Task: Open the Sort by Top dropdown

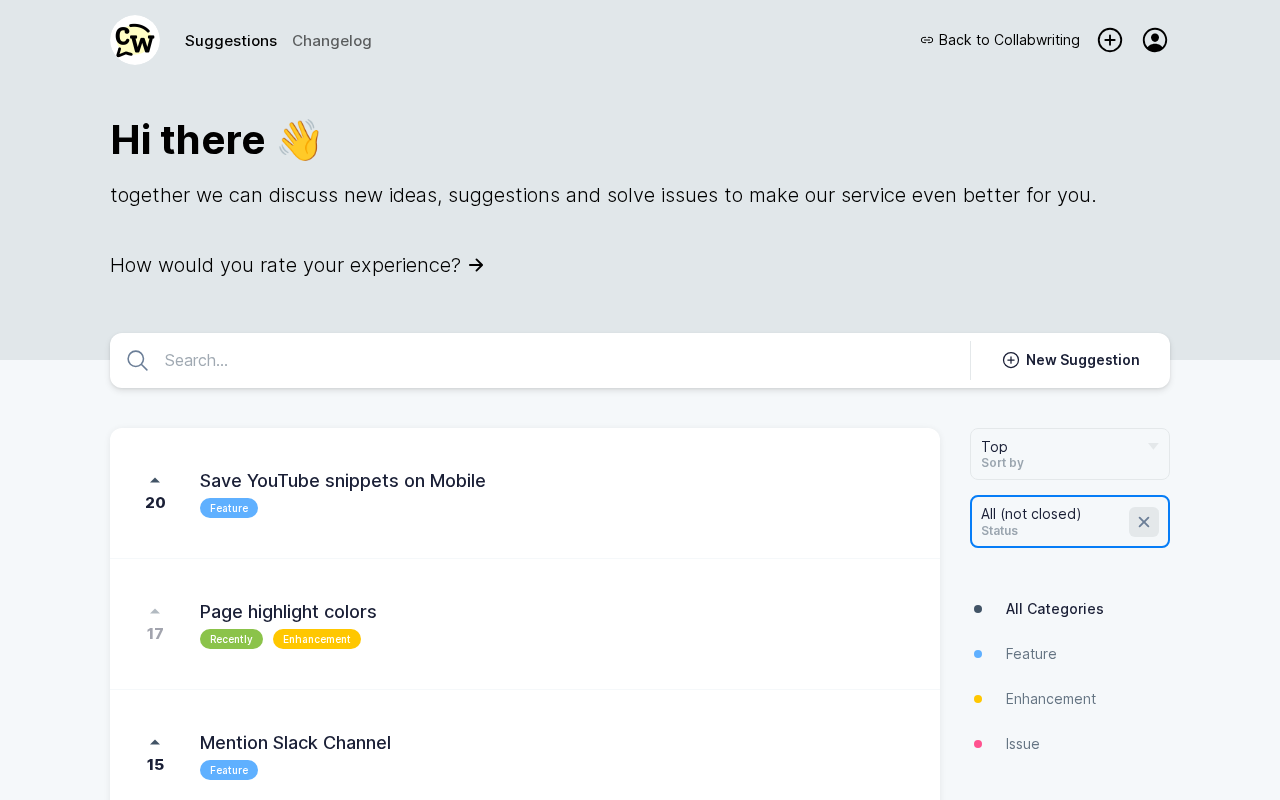Action: pyautogui.click(x=1069, y=454)
